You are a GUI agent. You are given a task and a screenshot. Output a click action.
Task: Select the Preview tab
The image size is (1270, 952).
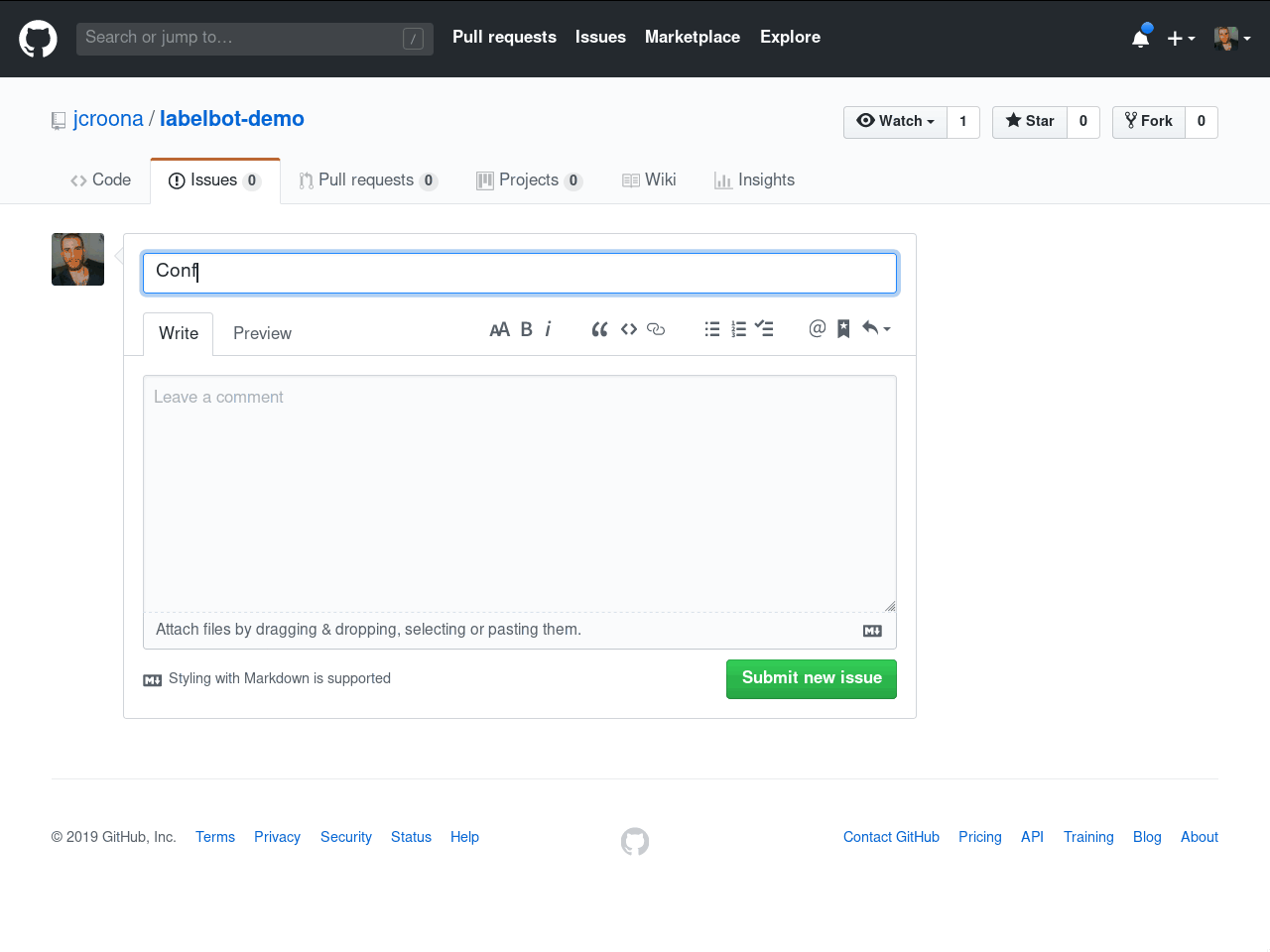(262, 334)
